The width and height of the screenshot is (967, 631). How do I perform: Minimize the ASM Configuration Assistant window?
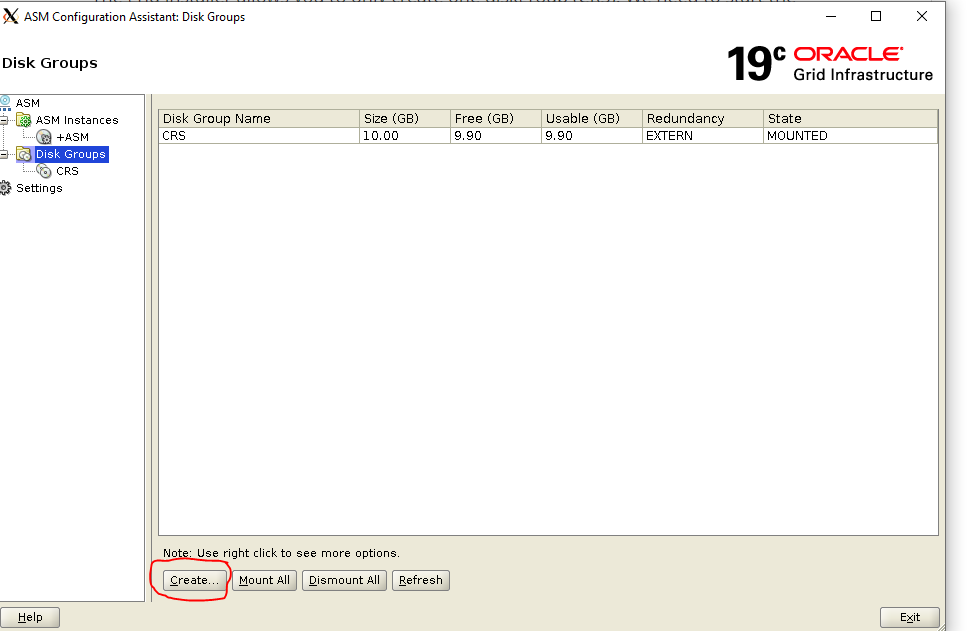coord(831,17)
